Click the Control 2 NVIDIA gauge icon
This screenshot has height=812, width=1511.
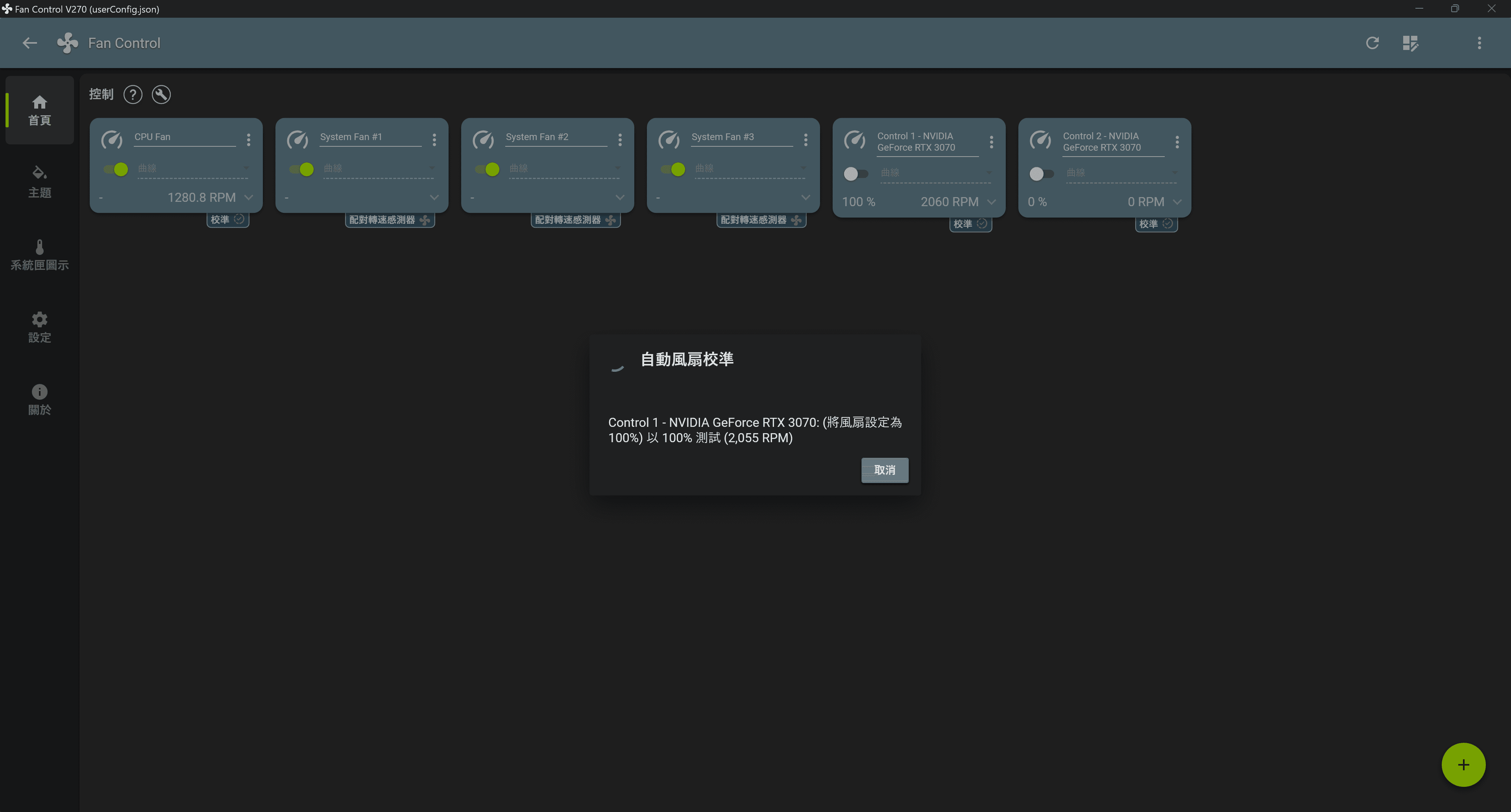tap(1040, 140)
